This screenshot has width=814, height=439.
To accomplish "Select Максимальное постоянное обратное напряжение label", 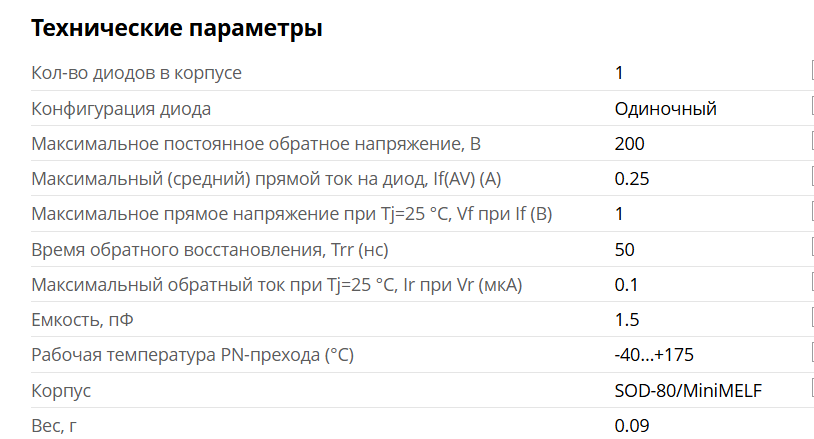I will pyautogui.click(x=256, y=144).
